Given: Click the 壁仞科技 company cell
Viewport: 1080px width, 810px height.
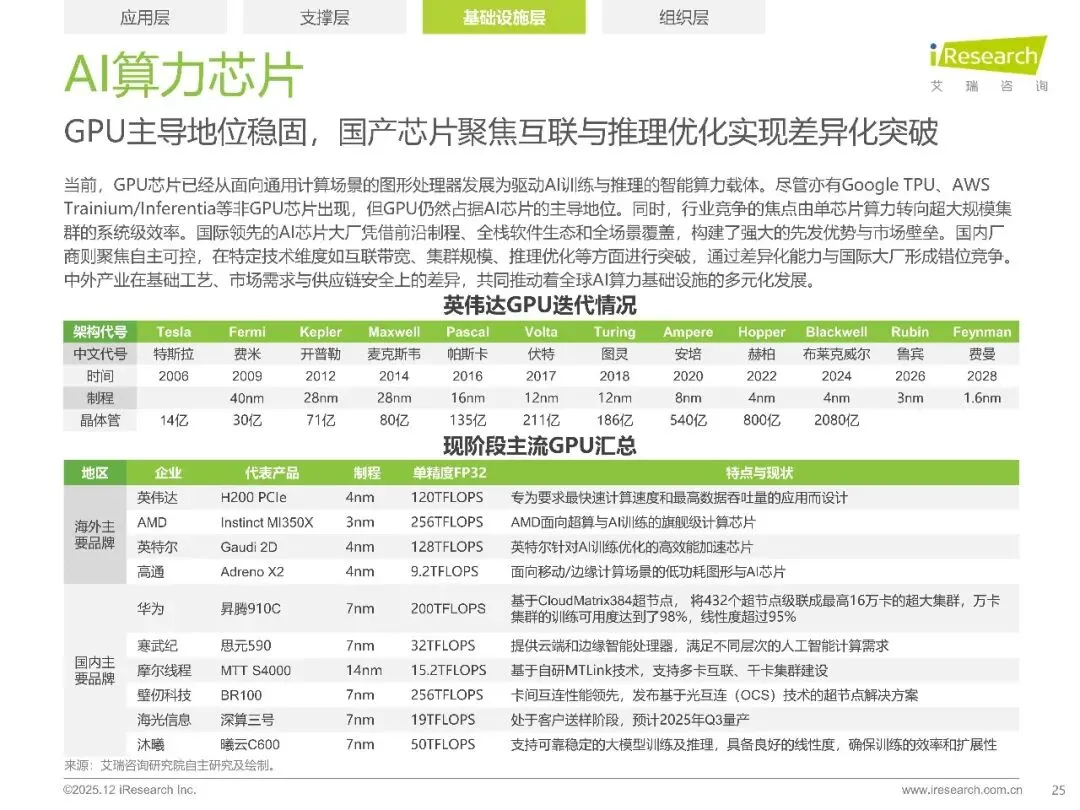Looking at the screenshot, I should 164,695.
